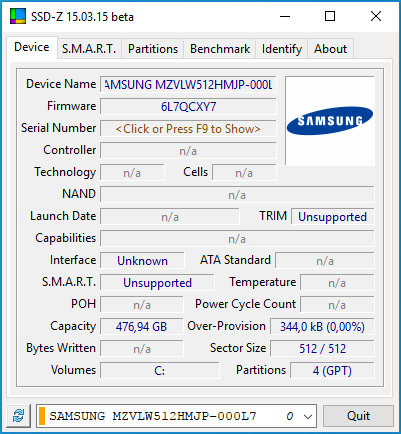Click the Capabilities n/a field
Image resolution: width=401 pixels, height=434 pixels.
[x=237, y=239]
